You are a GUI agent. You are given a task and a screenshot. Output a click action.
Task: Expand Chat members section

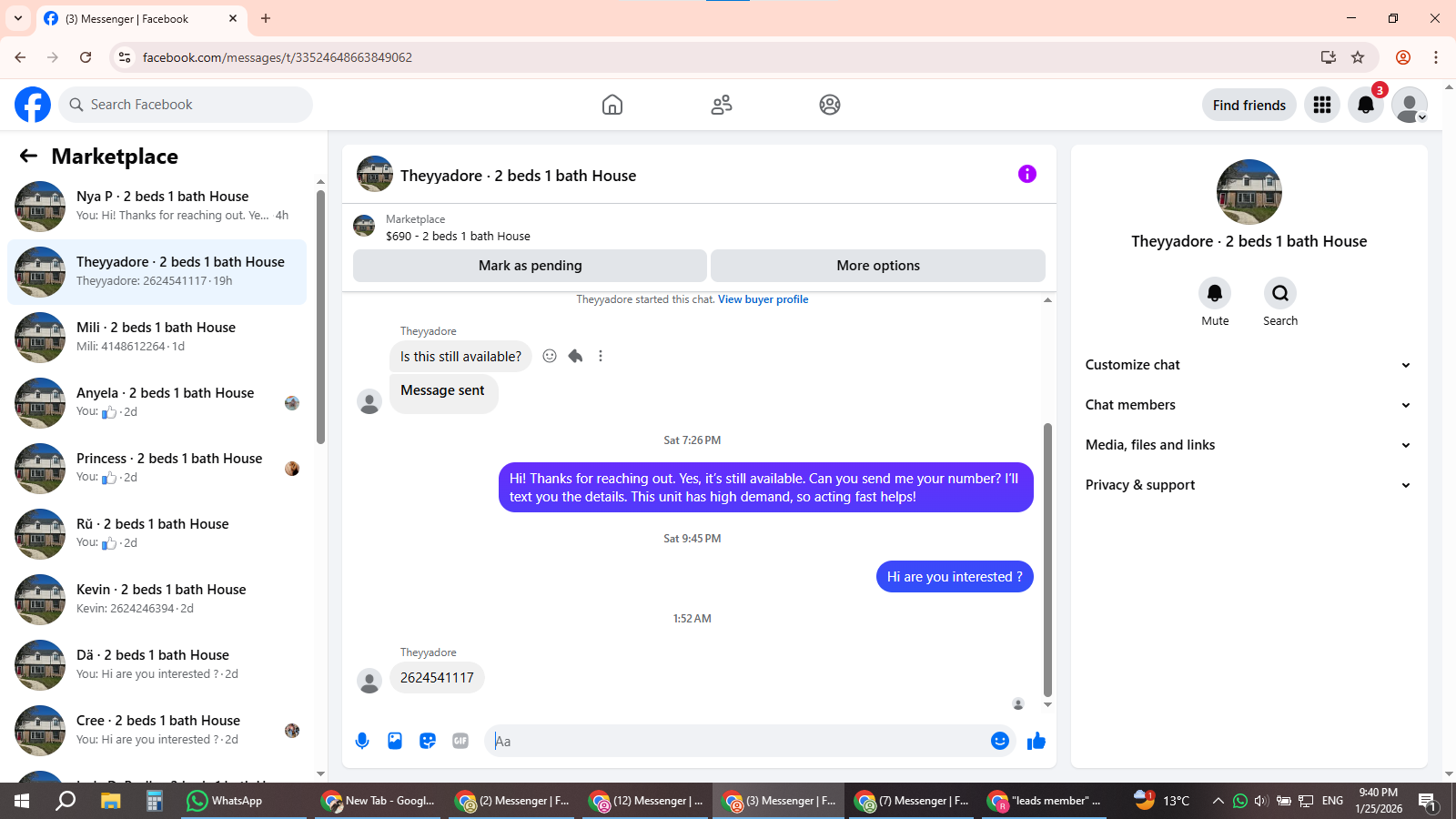(x=1249, y=405)
